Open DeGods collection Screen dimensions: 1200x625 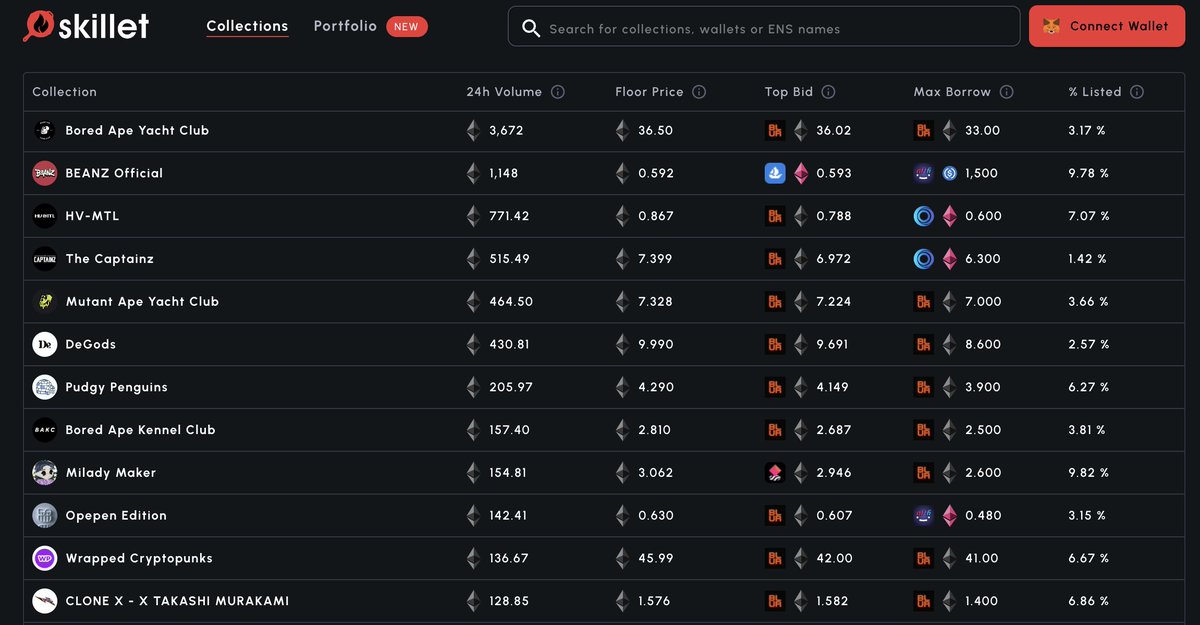(x=90, y=344)
